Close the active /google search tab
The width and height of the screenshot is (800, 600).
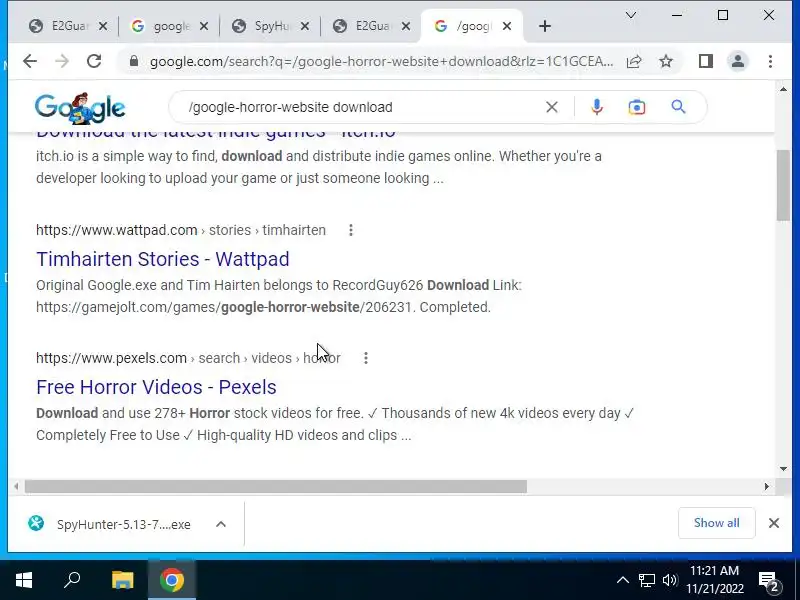pyautogui.click(x=507, y=26)
